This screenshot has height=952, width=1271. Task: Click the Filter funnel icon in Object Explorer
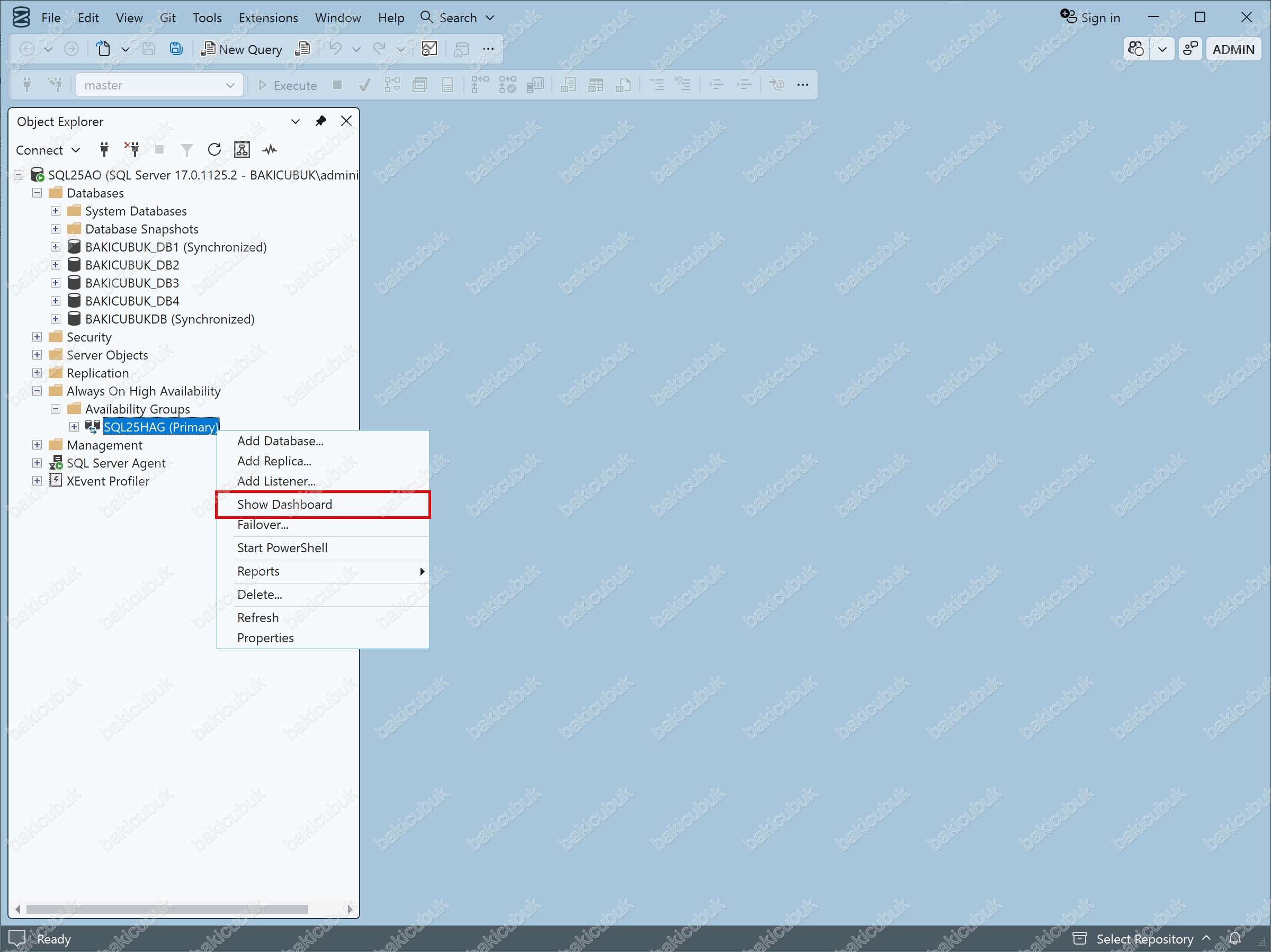click(x=187, y=150)
